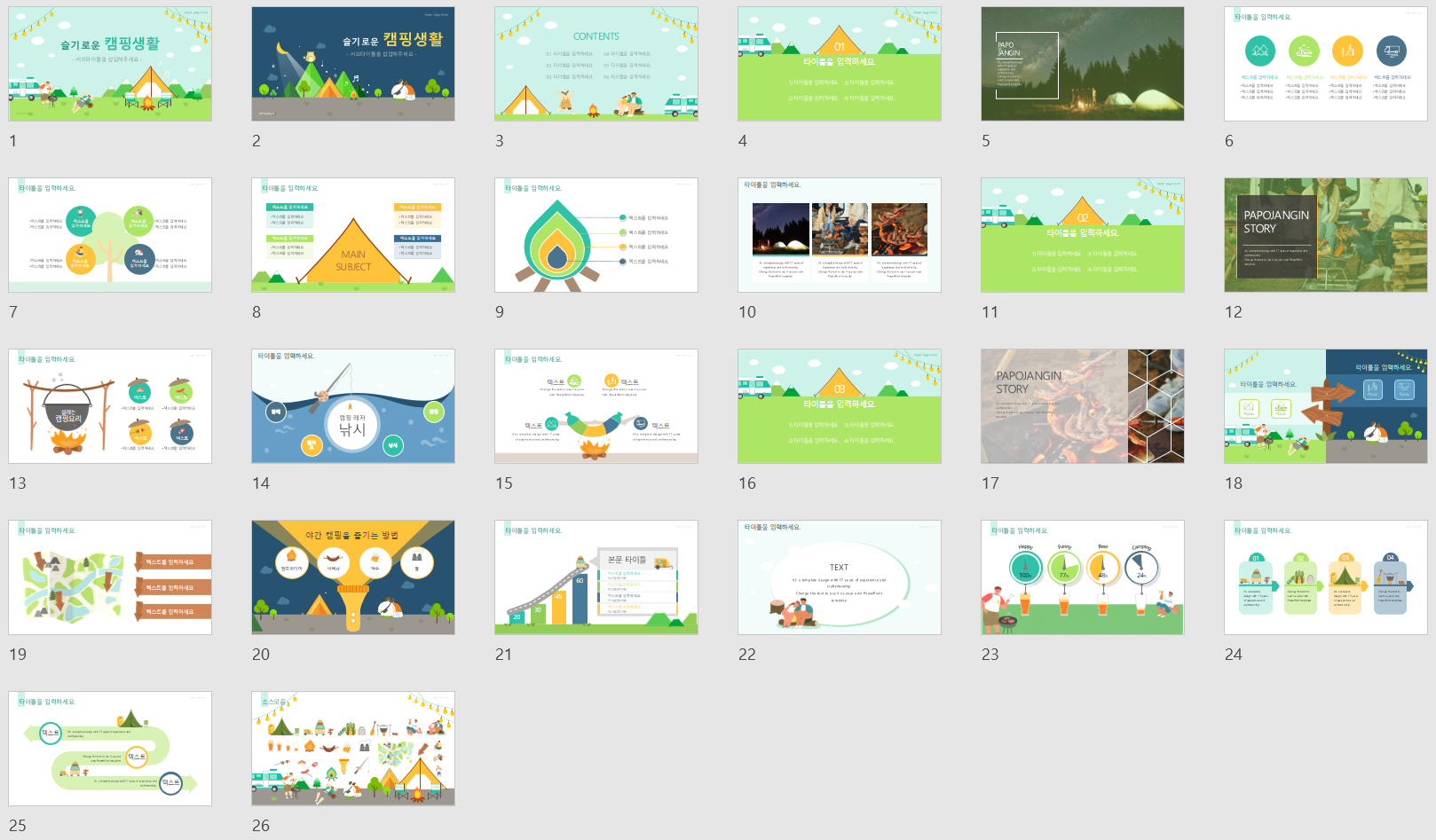Select slide 20 yellow flashlight beam thumbnail

click(353, 577)
